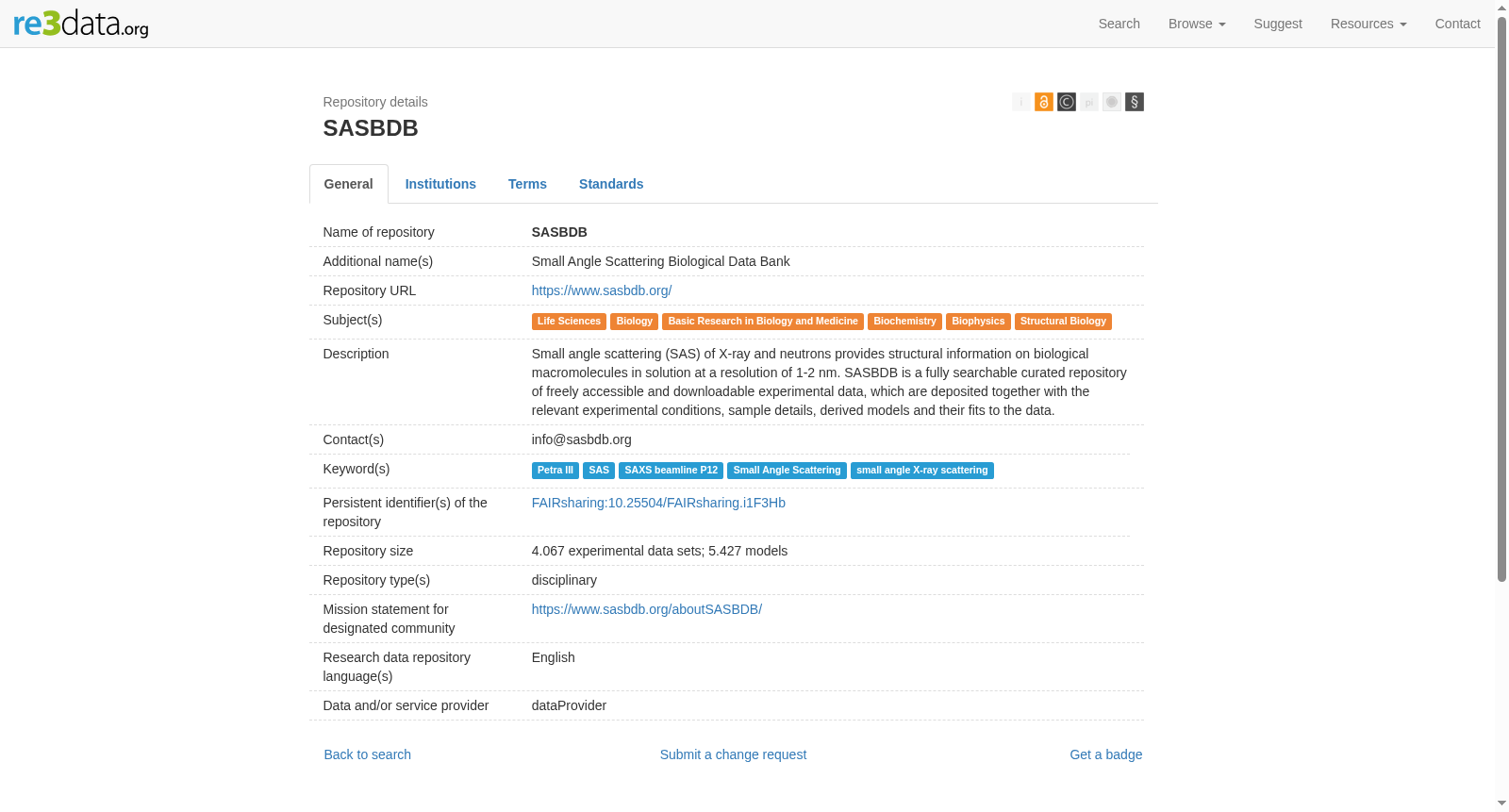Image resolution: width=1509 pixels, height=812 pixels.
Task: Click the scrollbar down arrow
Action: click(x=1501, y=804)
